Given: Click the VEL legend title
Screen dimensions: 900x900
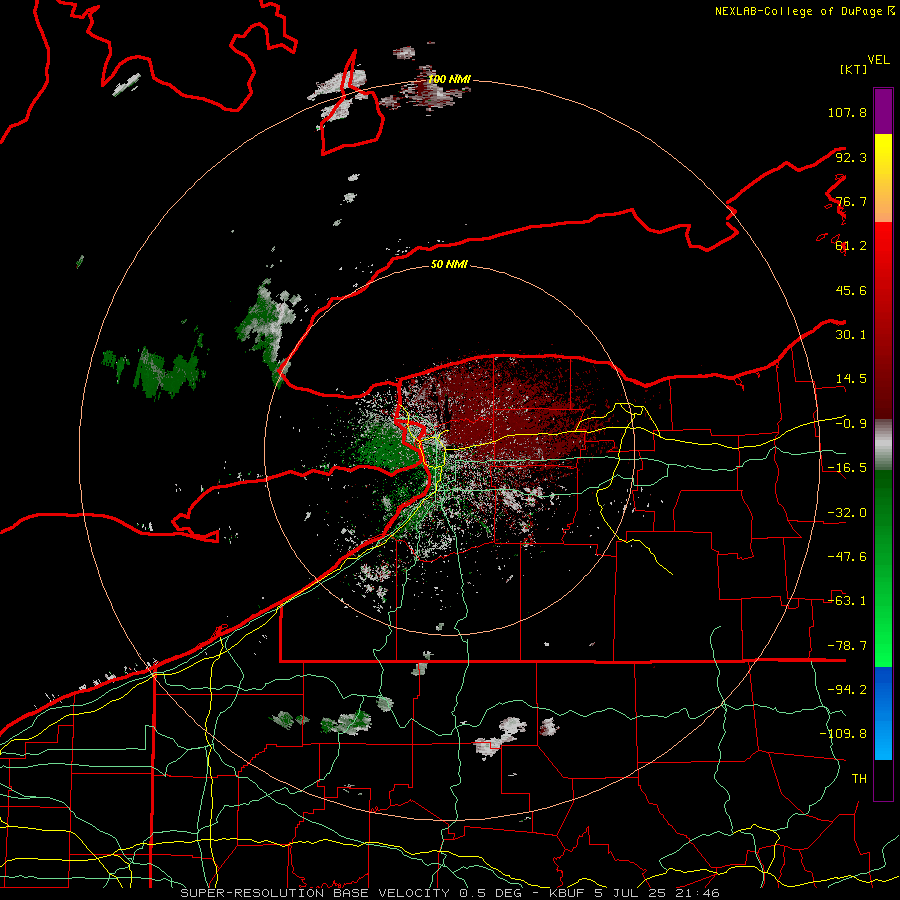Looking at the screenshot, I should click(x=878, y=60).
